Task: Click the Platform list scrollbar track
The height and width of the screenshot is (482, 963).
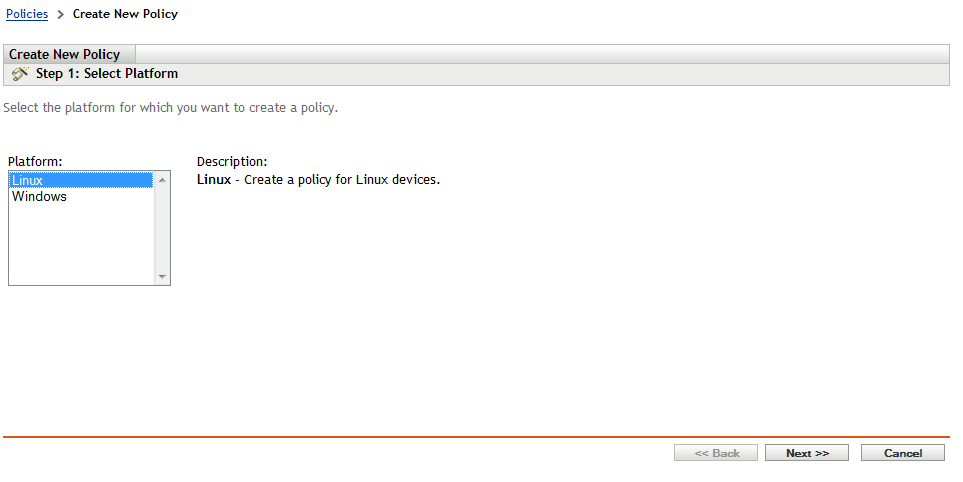Action: pos(162,228)
